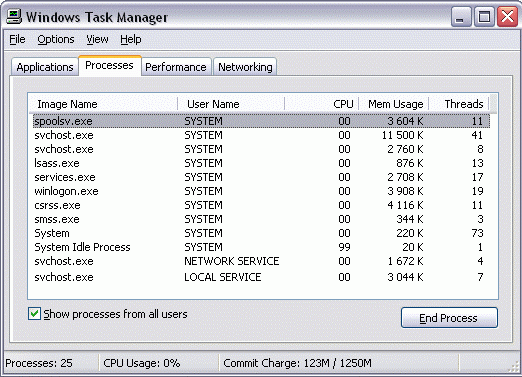This screenshot has height=377, width=522.
Task: Select svchost.exe using 11 500 K memory
Action: [261, 135]
